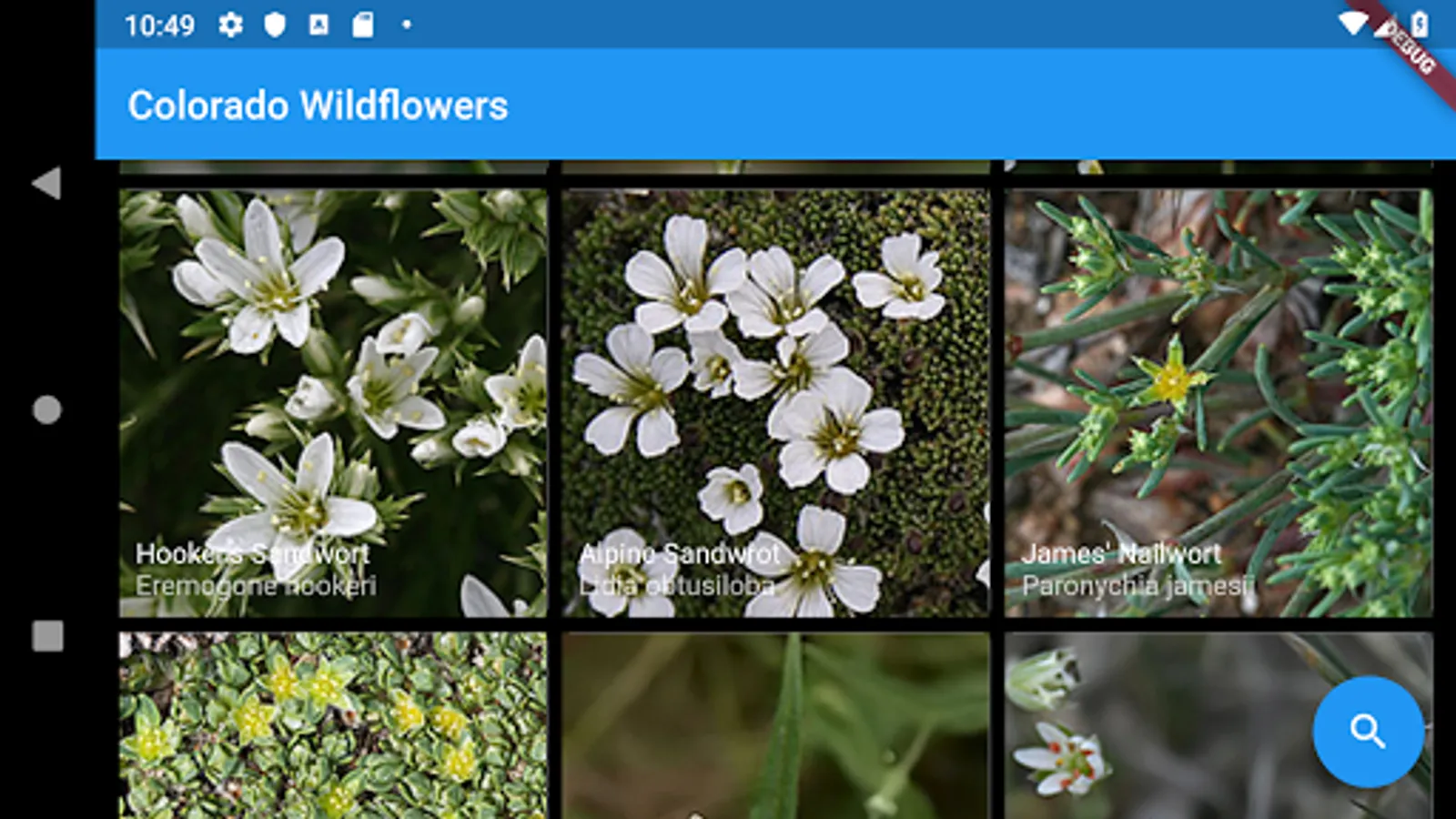1456x819 pixels.
Task: Tap the Android back navigation triangle
Action: pos(46,183)
